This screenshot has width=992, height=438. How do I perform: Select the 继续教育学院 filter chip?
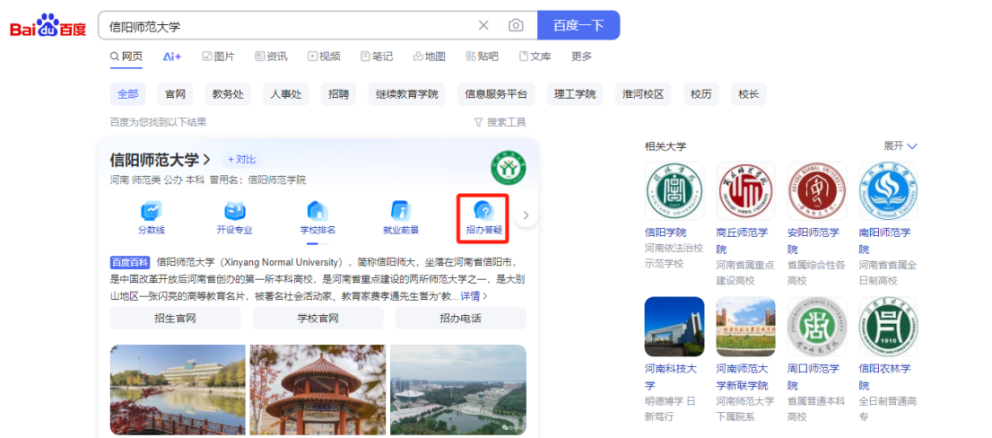[x=407, y=94]
